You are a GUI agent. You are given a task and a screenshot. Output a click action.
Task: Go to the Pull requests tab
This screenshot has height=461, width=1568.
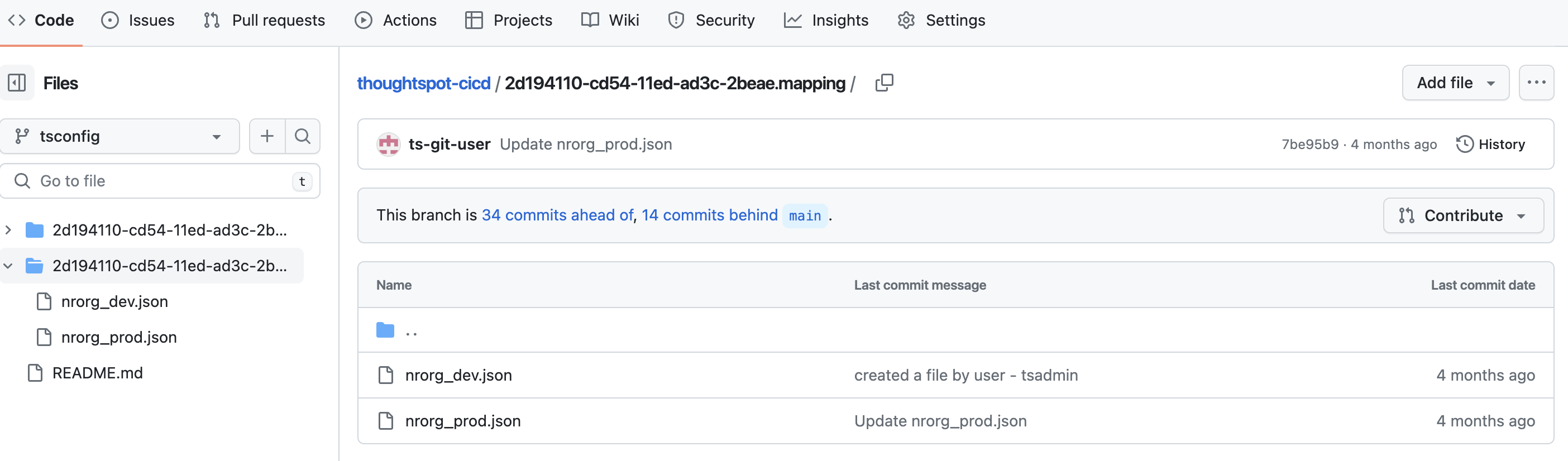coord(264,20)
